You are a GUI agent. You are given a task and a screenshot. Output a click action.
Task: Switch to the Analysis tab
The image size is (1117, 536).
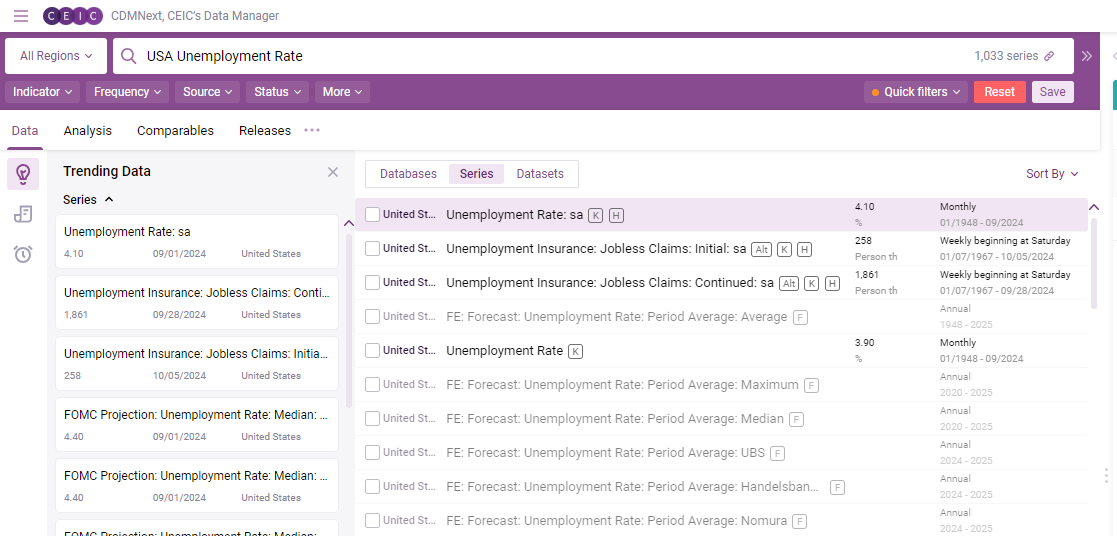coord(88,130)
